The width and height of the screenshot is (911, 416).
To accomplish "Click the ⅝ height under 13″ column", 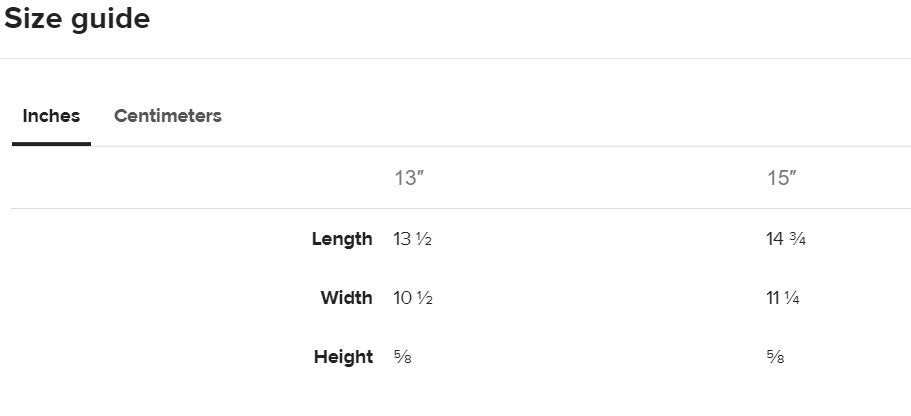I will click(402, 357).
